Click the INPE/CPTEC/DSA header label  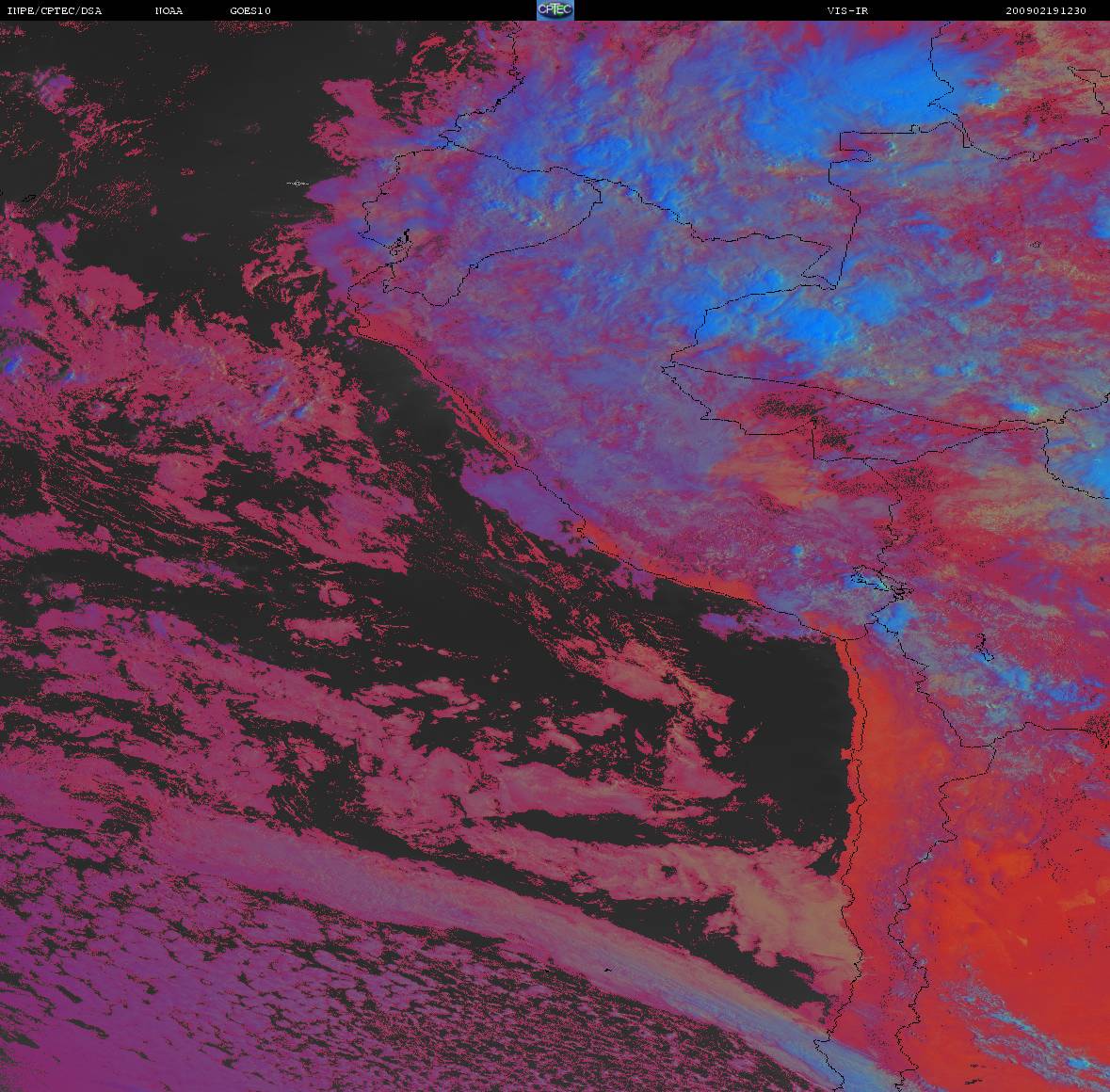click(x=55, y=10)
